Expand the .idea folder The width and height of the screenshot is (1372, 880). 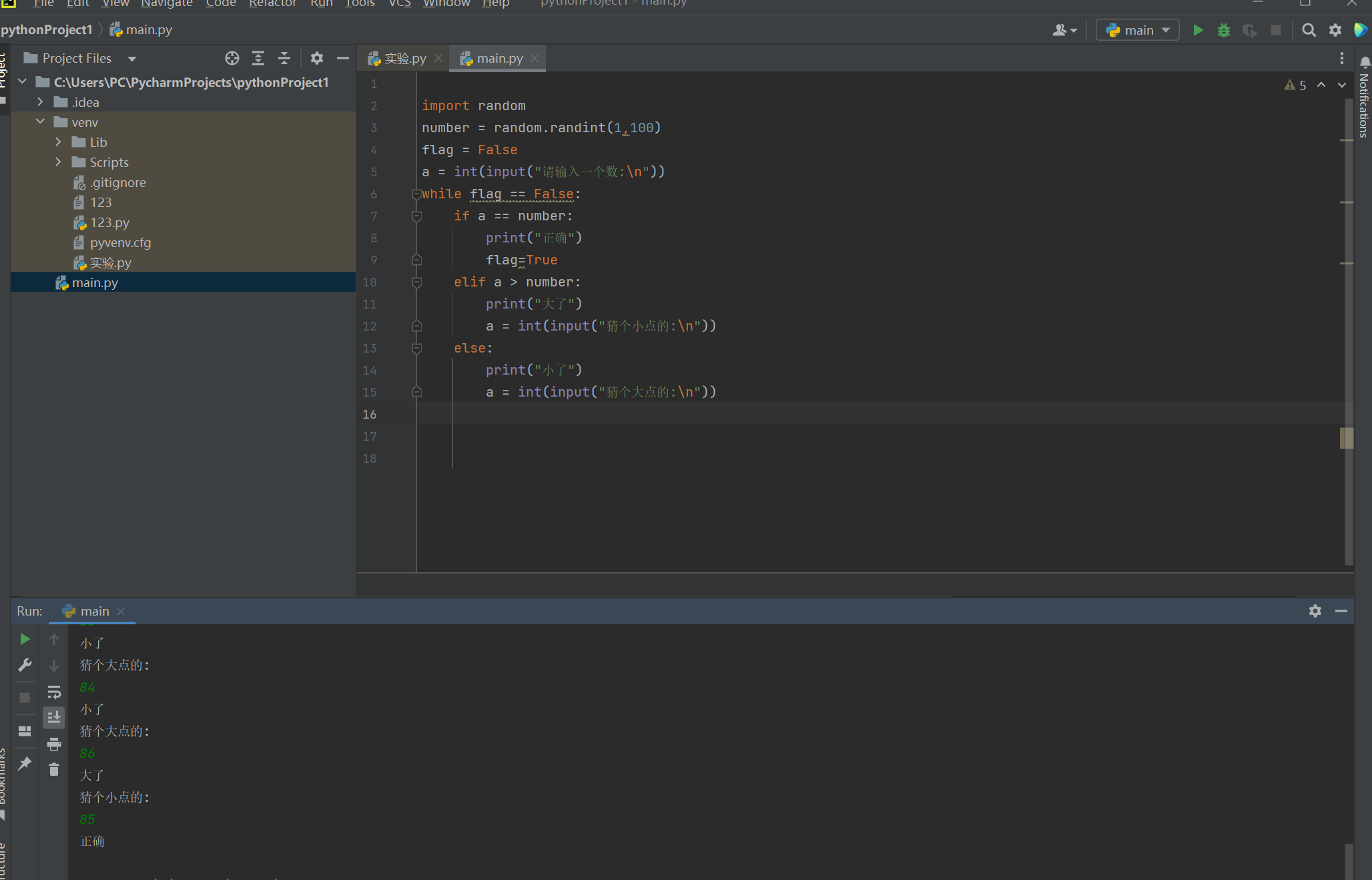click(40, 102)
